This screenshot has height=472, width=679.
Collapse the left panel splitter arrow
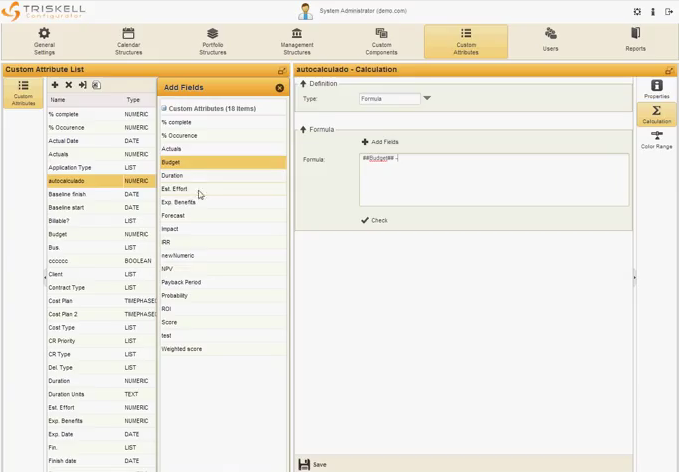tap(45, 277)
